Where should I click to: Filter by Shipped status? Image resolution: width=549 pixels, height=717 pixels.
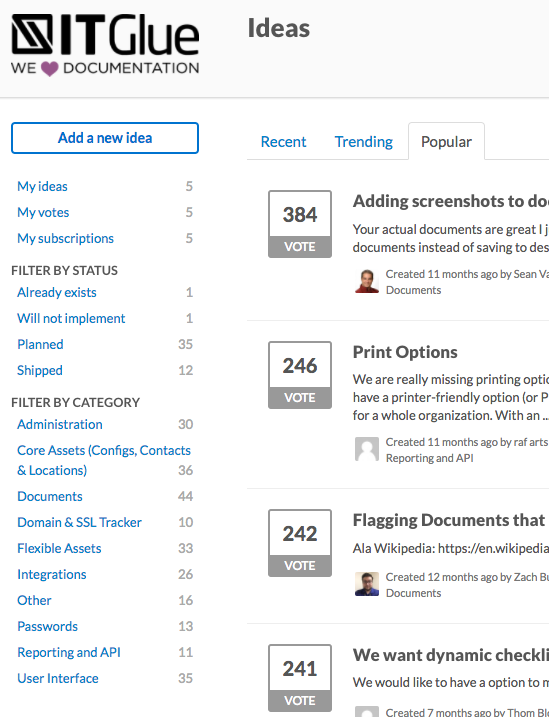point(40,370)
